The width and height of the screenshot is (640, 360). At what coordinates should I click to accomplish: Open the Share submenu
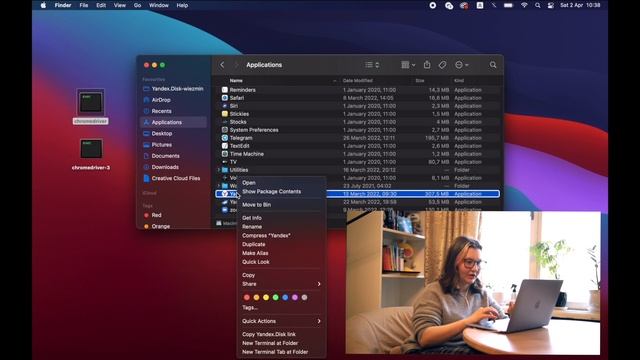(x=281, y=284)
